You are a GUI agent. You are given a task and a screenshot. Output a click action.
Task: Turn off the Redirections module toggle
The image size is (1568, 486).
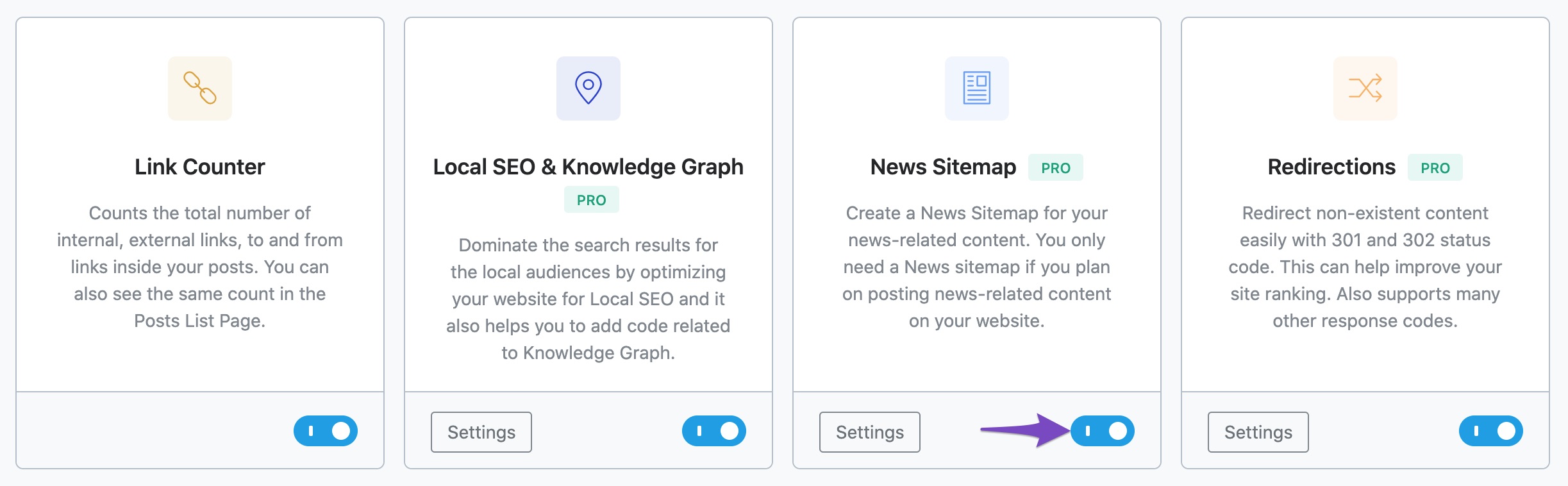pos(1491,431)
